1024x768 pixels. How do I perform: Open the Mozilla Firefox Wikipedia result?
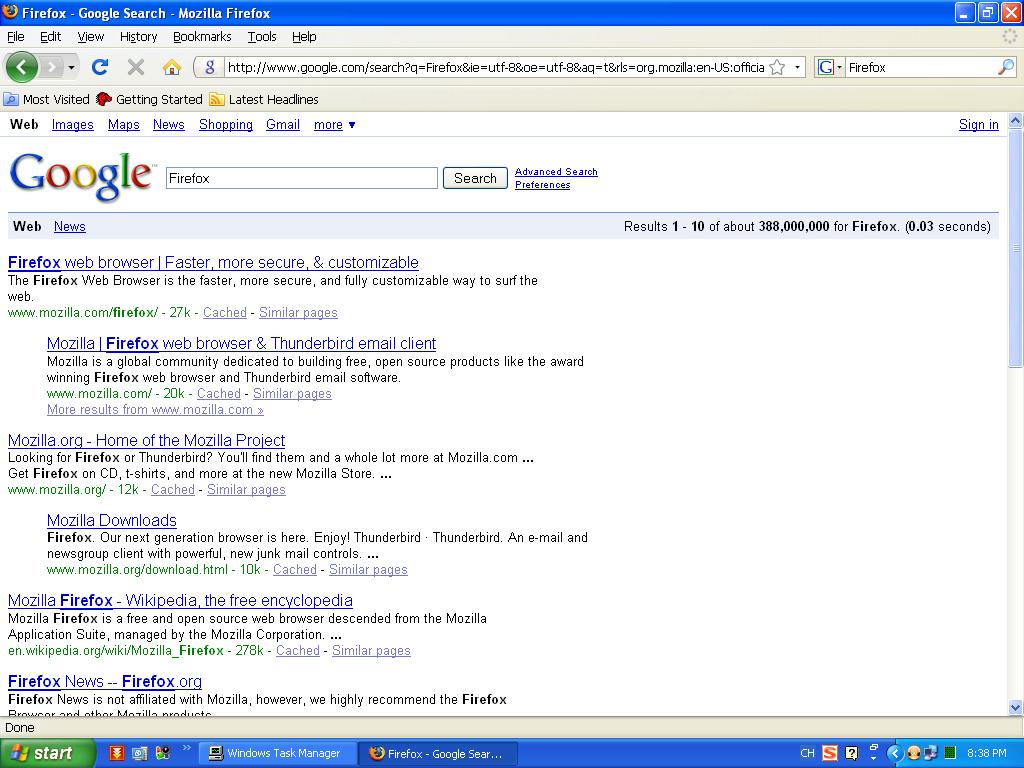coord(180,600)
